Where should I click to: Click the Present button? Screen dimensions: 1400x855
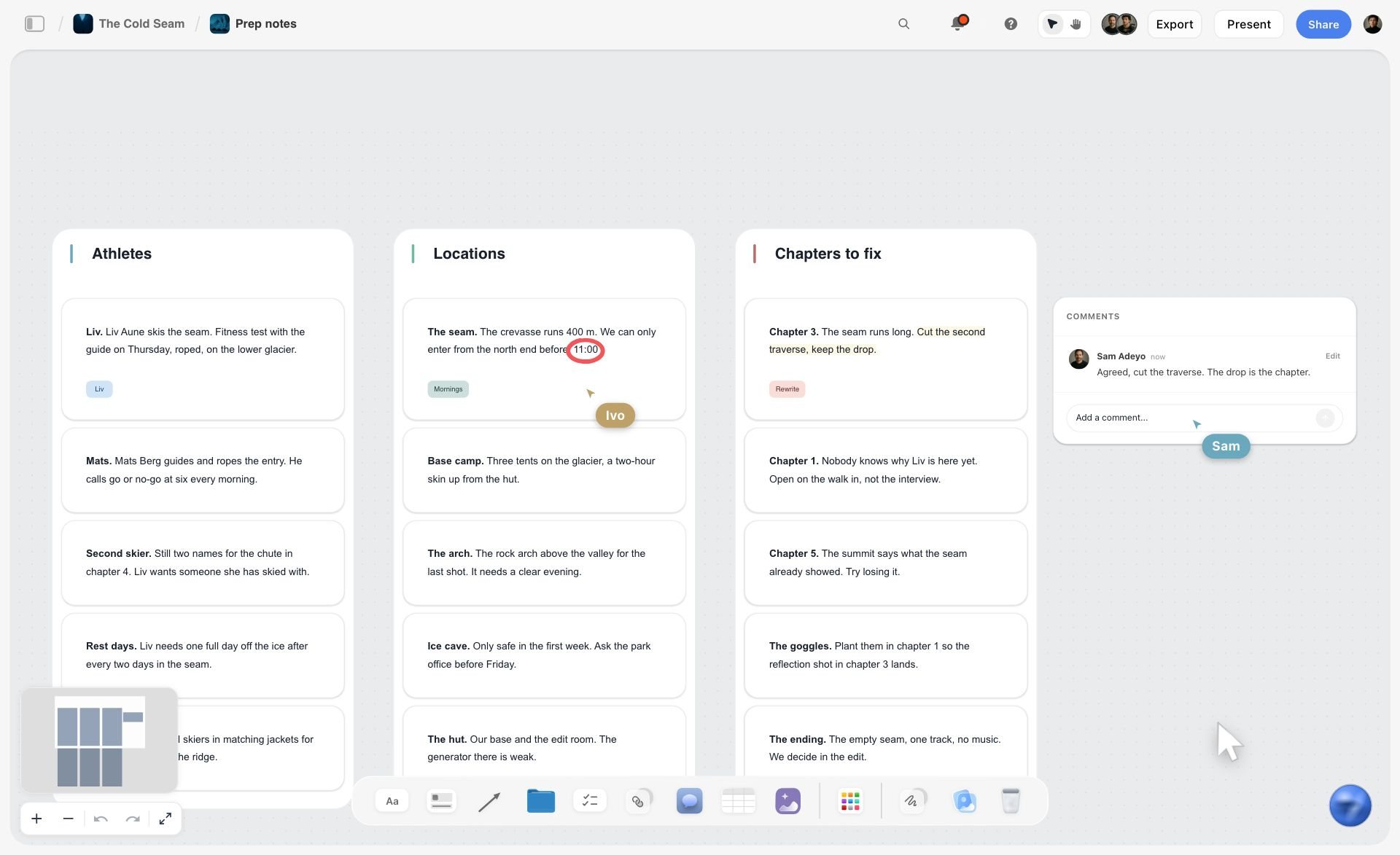click(x=1248, y=24)
